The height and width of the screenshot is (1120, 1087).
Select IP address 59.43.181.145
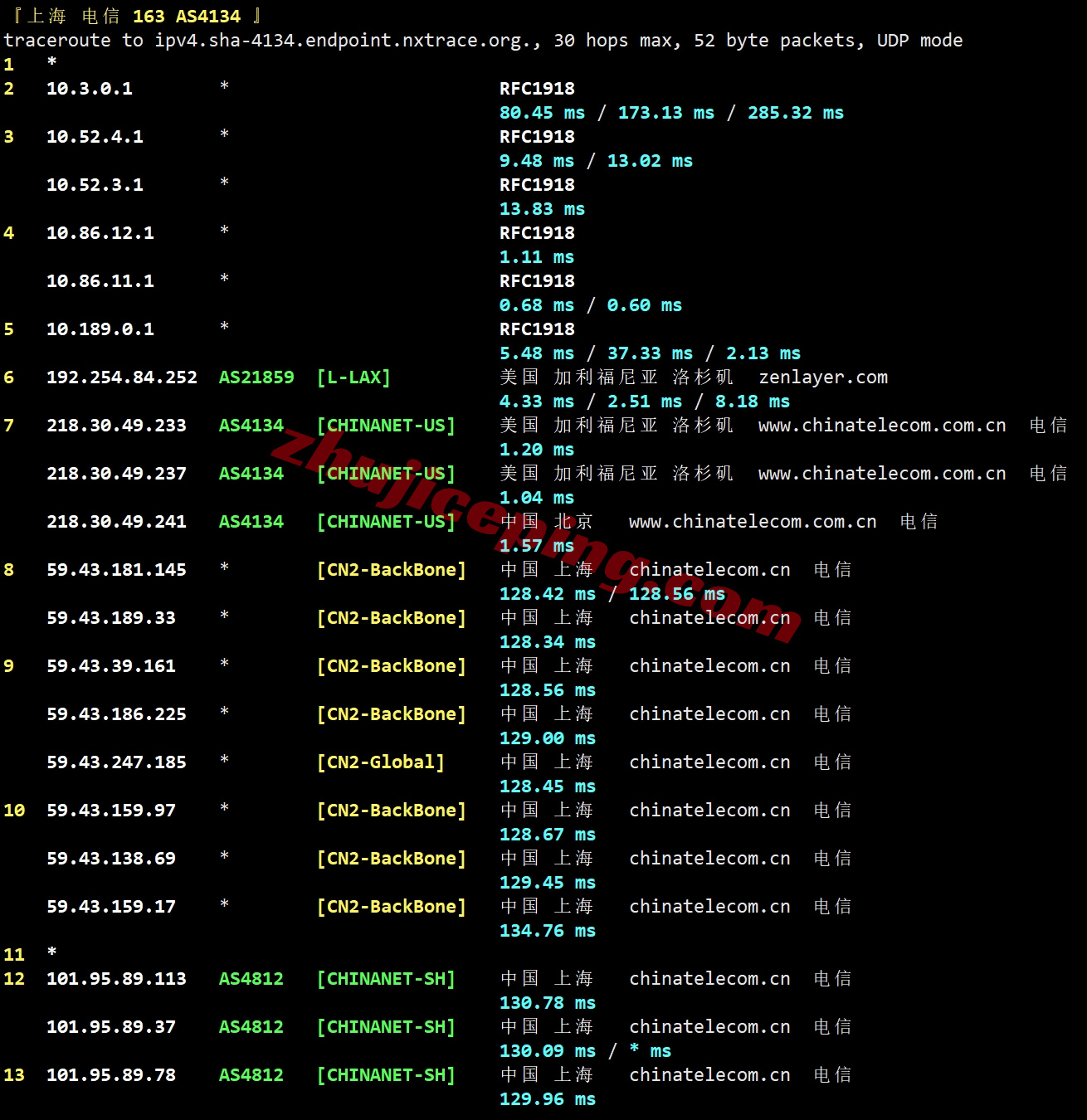116,570
